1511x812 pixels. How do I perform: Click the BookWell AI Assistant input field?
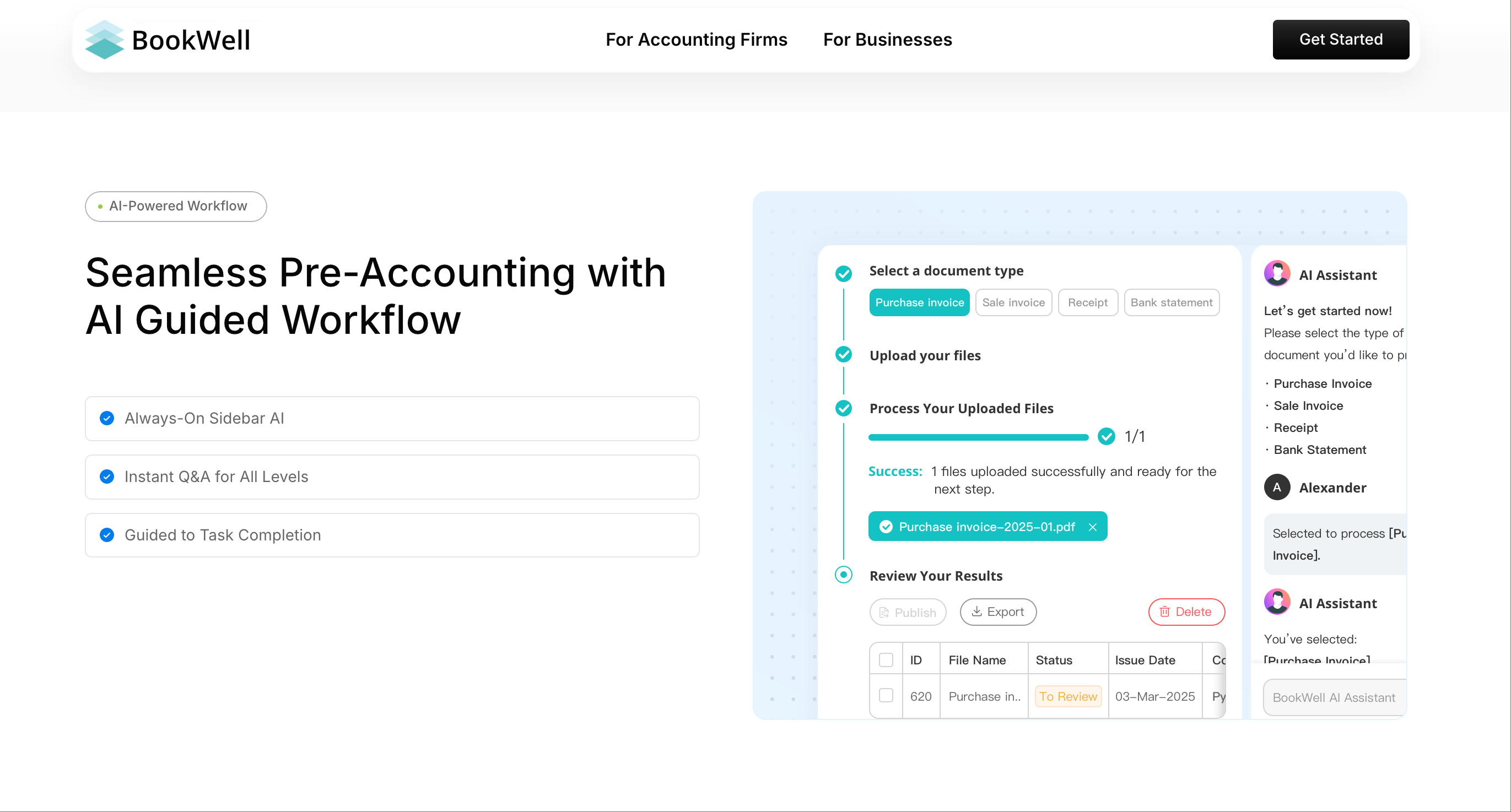(x=1335, y=697)
